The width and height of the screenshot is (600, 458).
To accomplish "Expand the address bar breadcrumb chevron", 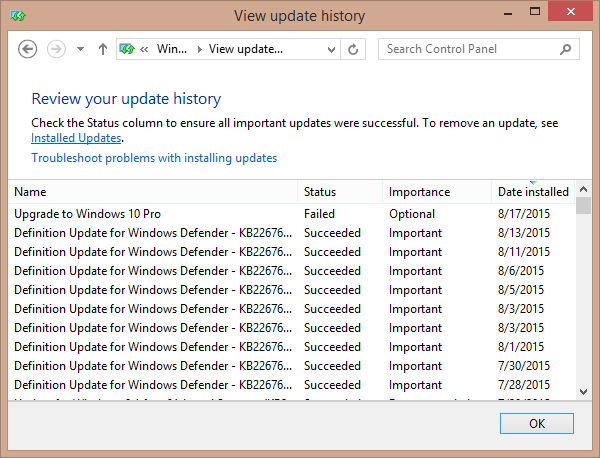I will click(145, 49).
